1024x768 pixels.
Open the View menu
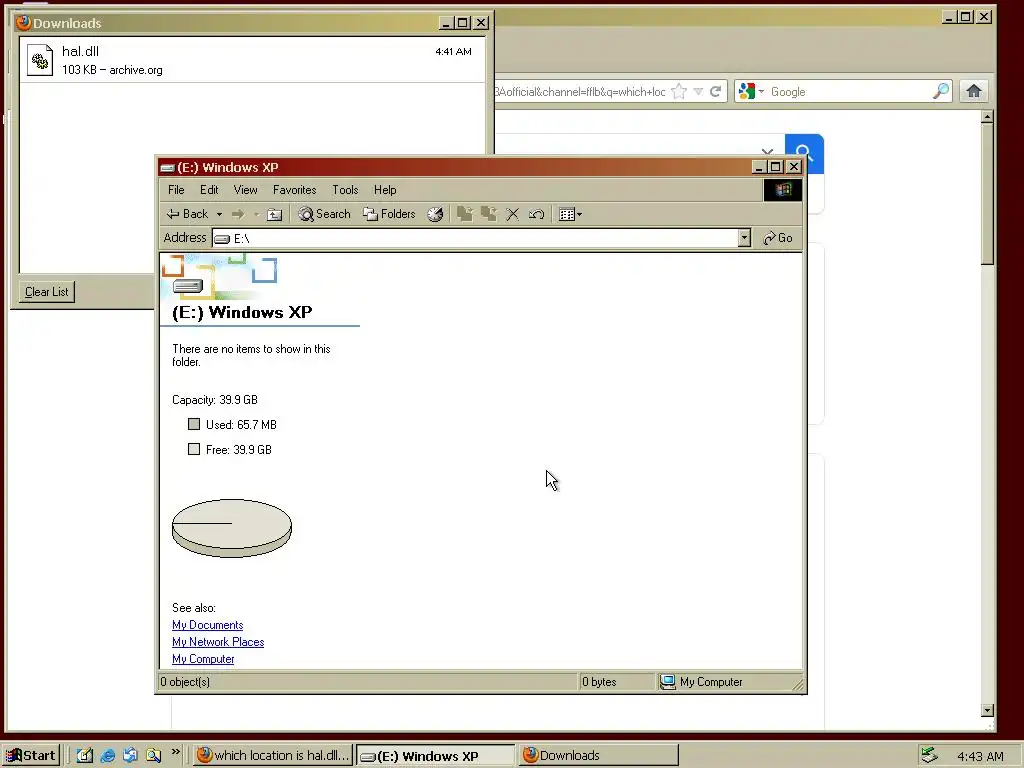pos(246,190)
